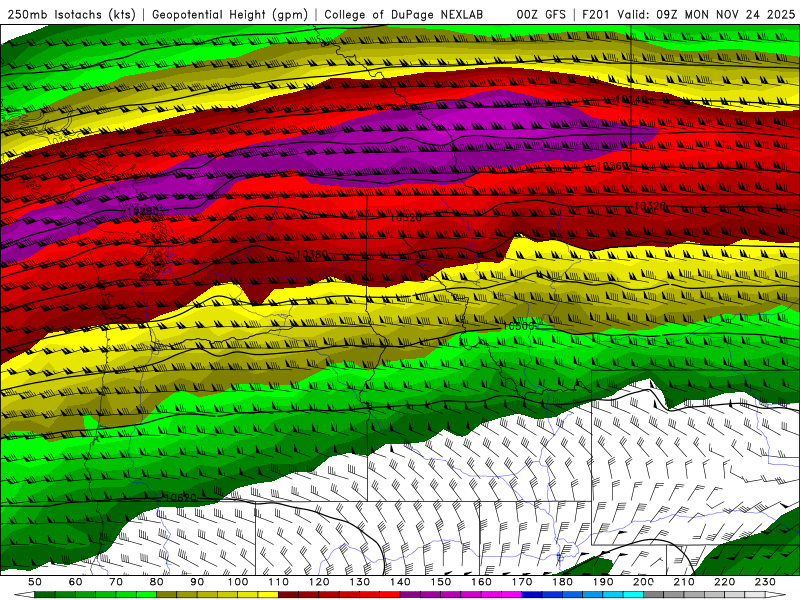Click the 160 knot legend label

[482, 582]
